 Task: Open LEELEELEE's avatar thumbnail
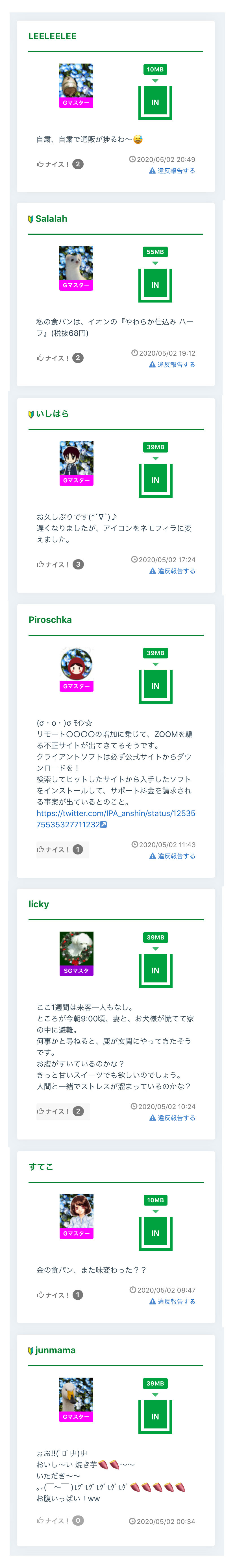(x=76, y=80)
